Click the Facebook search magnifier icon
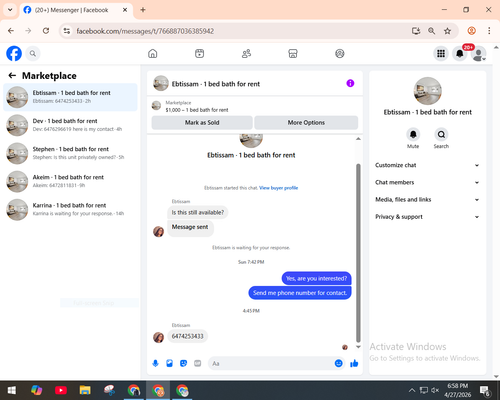 (x=33, y=53)
